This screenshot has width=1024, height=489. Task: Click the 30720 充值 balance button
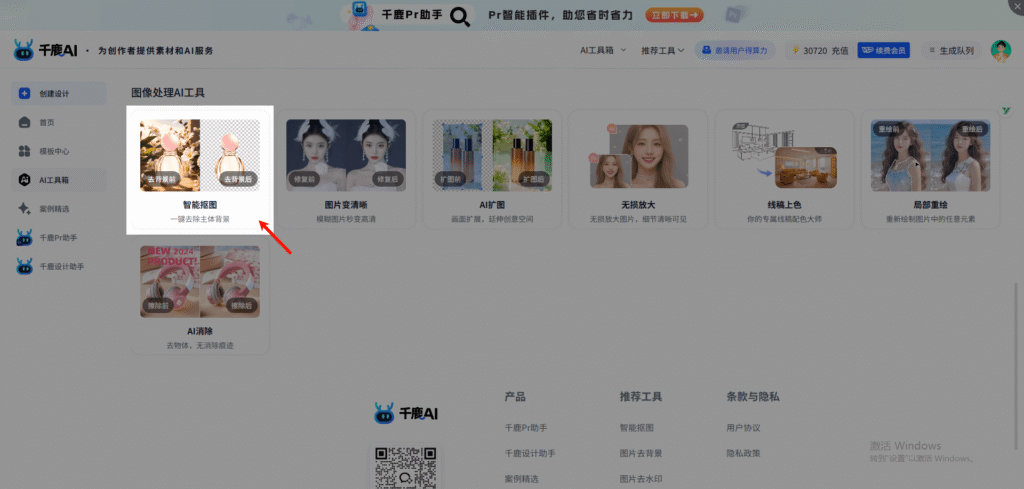(x=820, y=50)
